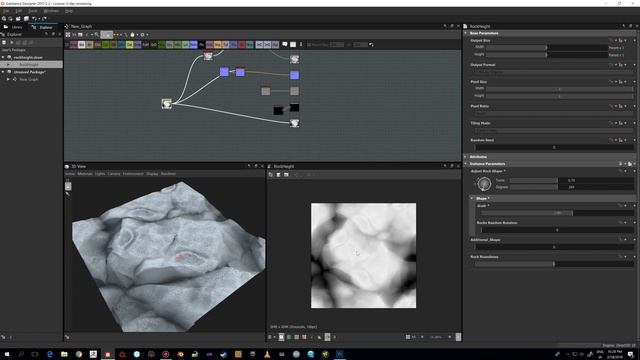Insert the yellow-green node from node bar
The image size is (640, 360).
[x=129, y=44]
